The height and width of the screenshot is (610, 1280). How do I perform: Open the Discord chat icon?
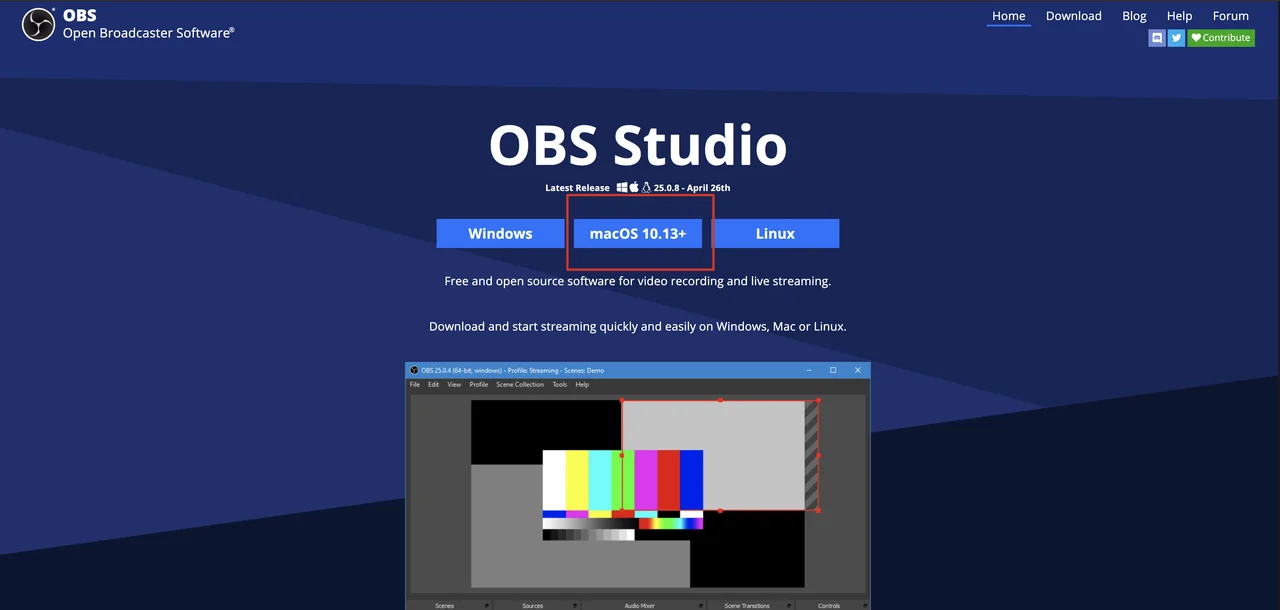point(1157,38)
